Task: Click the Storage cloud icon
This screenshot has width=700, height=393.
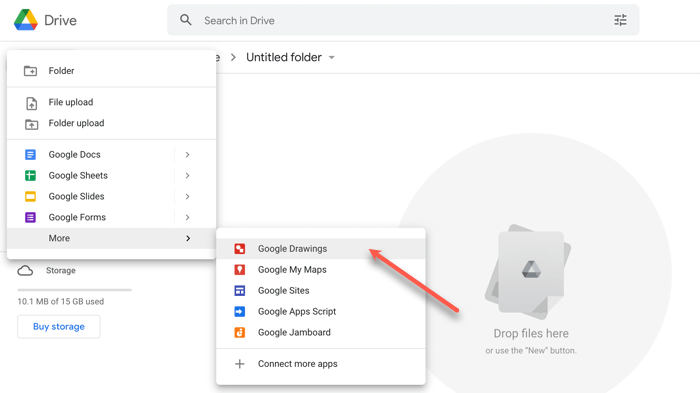Action: tap(25, 271)
